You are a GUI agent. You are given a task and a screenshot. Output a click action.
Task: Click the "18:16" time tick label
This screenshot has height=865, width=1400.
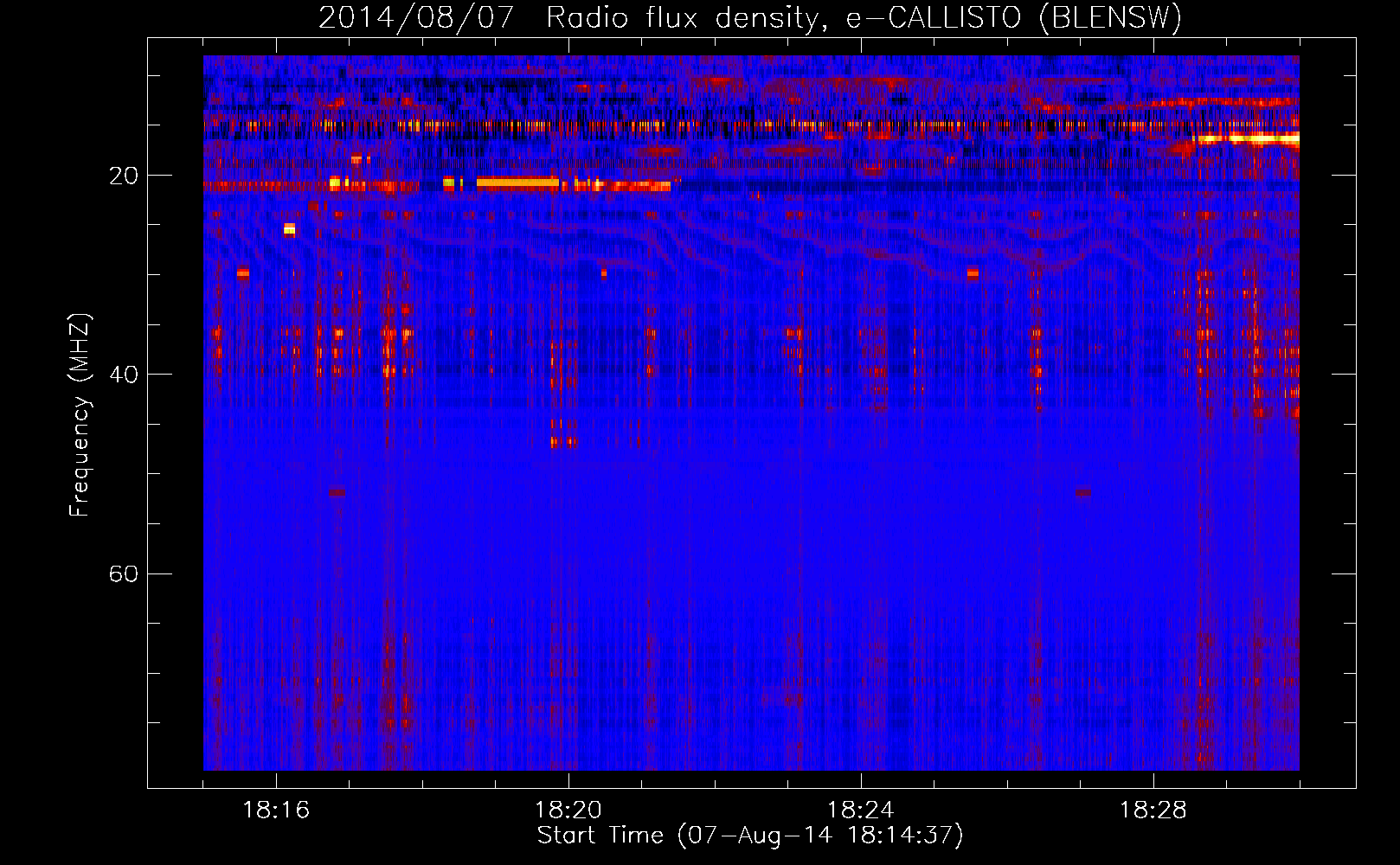click(276, 811)
